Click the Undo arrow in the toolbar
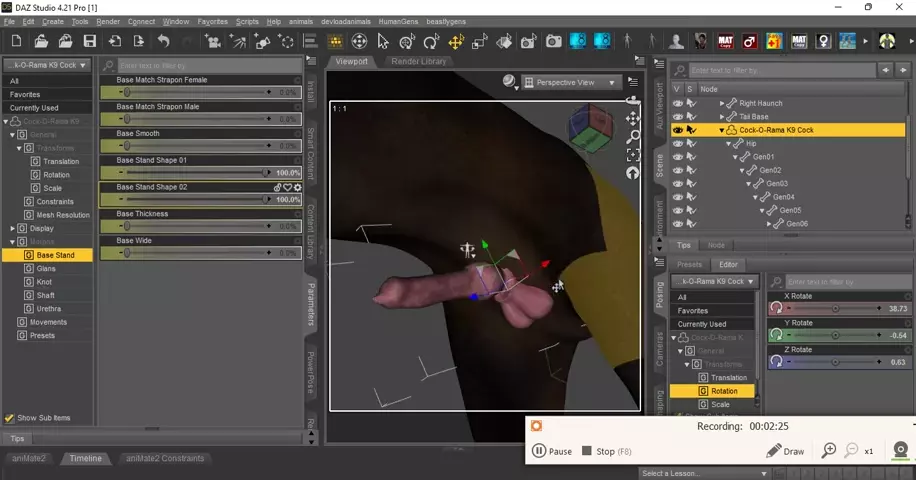The image size is (916, 480). point(163,41)
